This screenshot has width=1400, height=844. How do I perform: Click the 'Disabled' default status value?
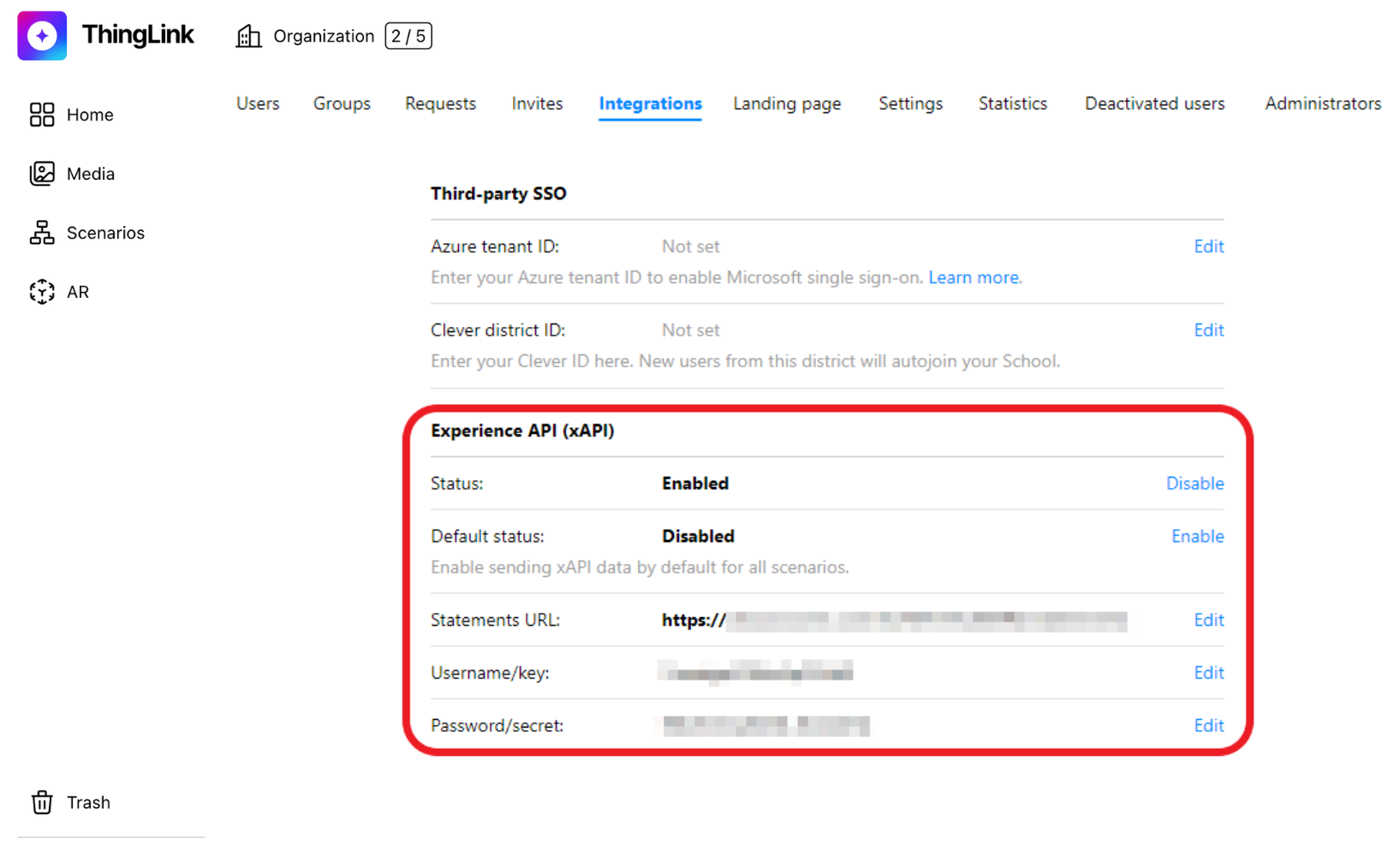698,537
